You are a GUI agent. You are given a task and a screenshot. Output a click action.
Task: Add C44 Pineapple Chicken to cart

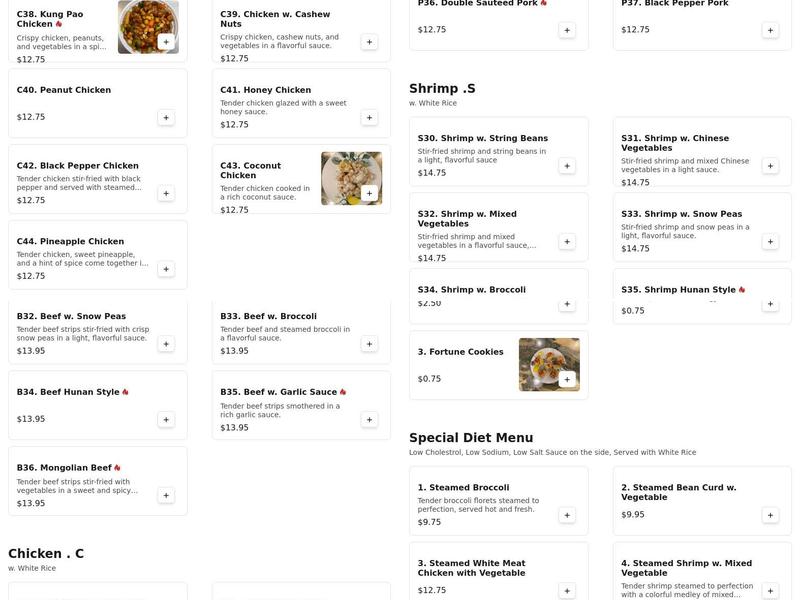click(166, 269)
